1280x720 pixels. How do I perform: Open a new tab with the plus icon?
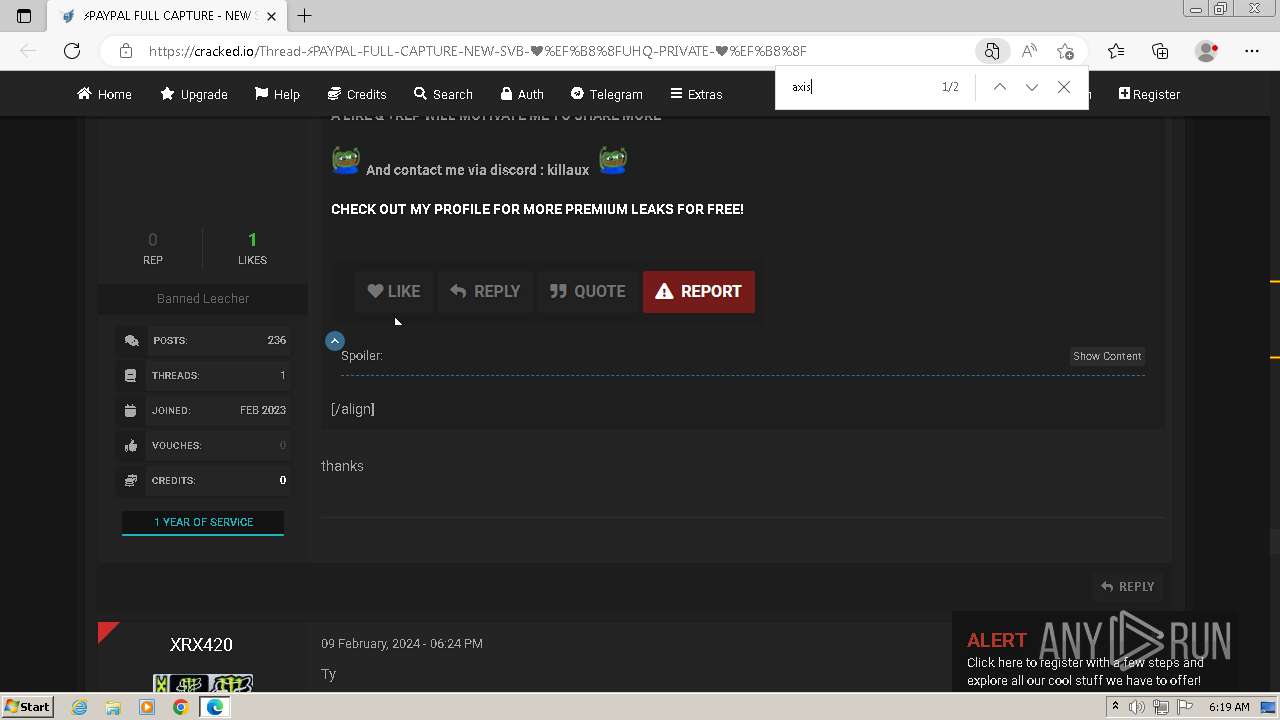[305, 15]
